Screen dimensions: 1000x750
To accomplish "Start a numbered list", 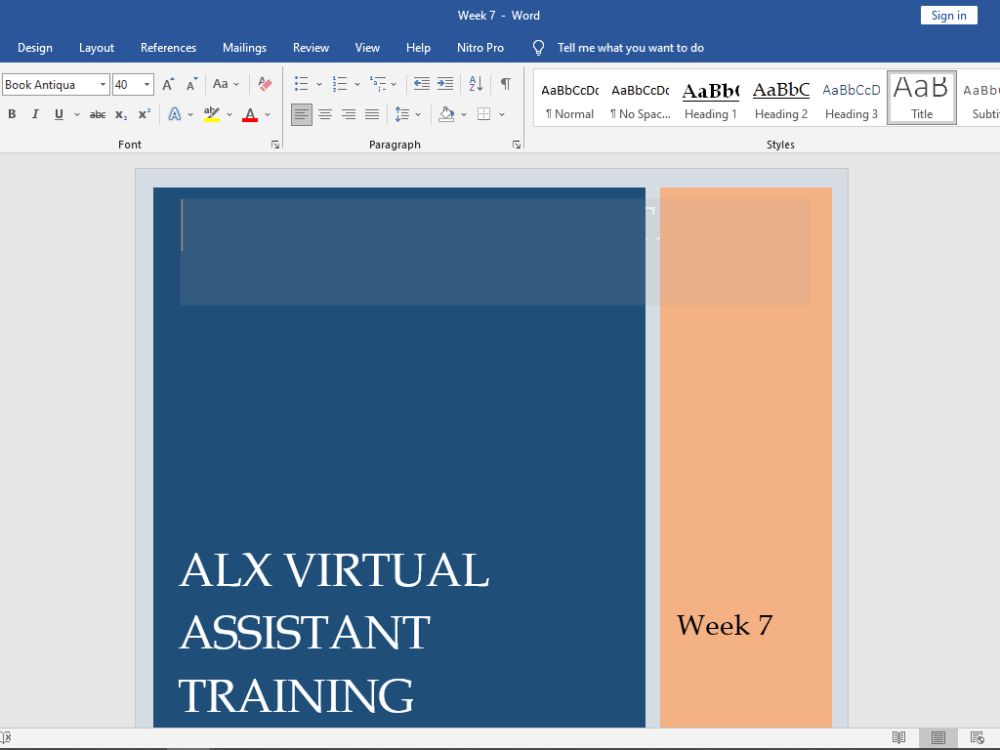I will 339,84.
